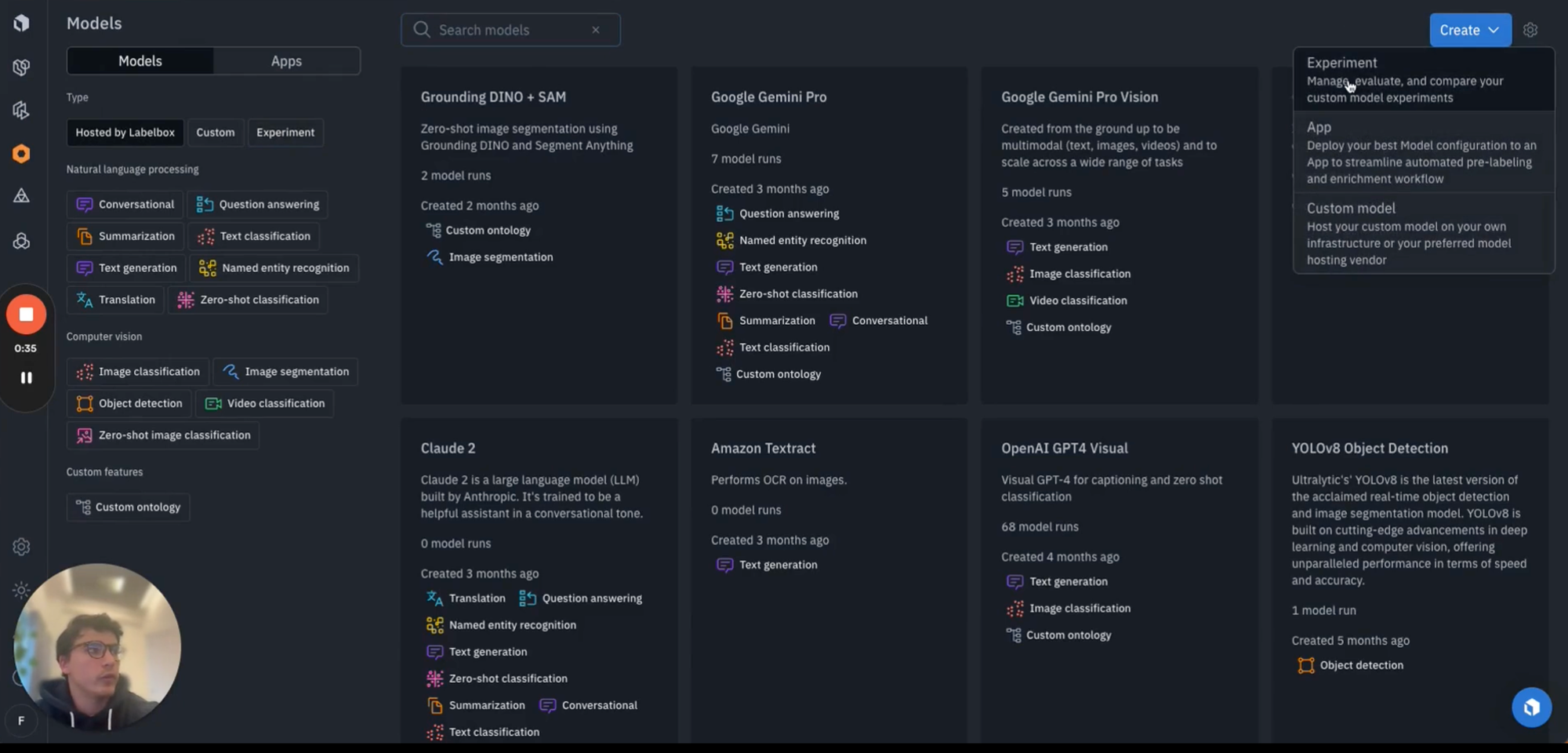Switch to the Apps tab
Screen dimensions: 1568x753
[x=286, y=61]
